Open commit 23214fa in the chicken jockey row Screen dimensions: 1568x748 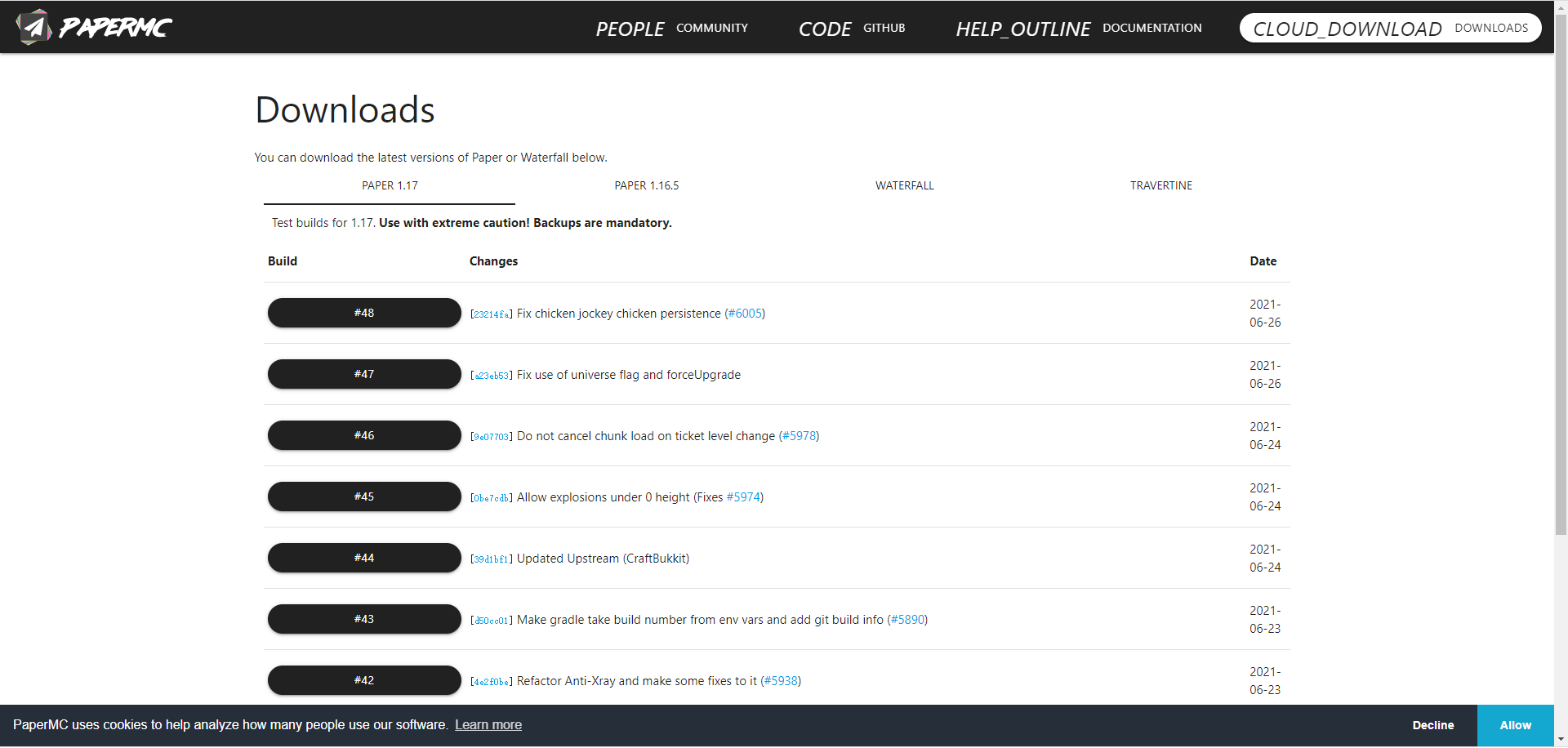click(492, 314)
